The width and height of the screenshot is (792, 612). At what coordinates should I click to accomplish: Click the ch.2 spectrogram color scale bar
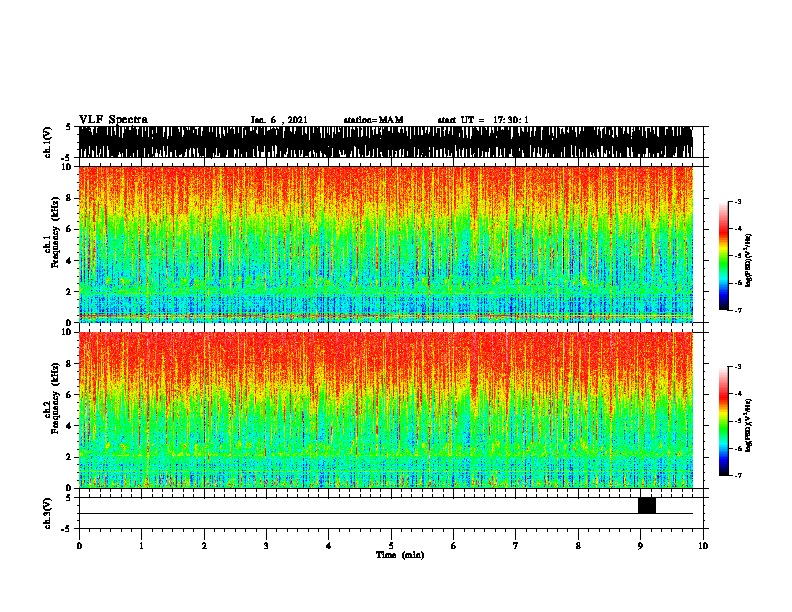click(x=723, y=421)
